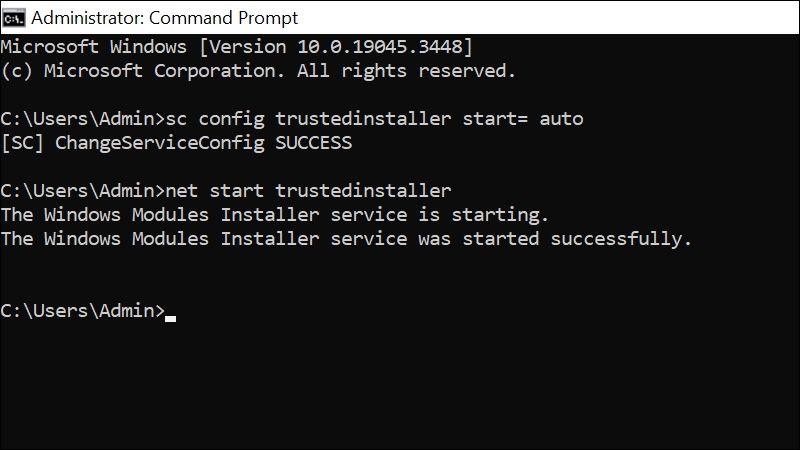This screenshot has width=800, height=450.
Task: Click the "service is starting." output line
Action: 439,215
